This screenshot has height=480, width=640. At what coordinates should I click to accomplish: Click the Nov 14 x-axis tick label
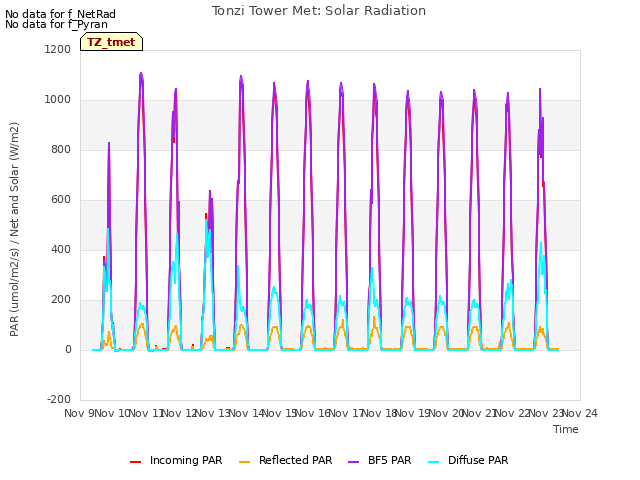click(246, 413)
